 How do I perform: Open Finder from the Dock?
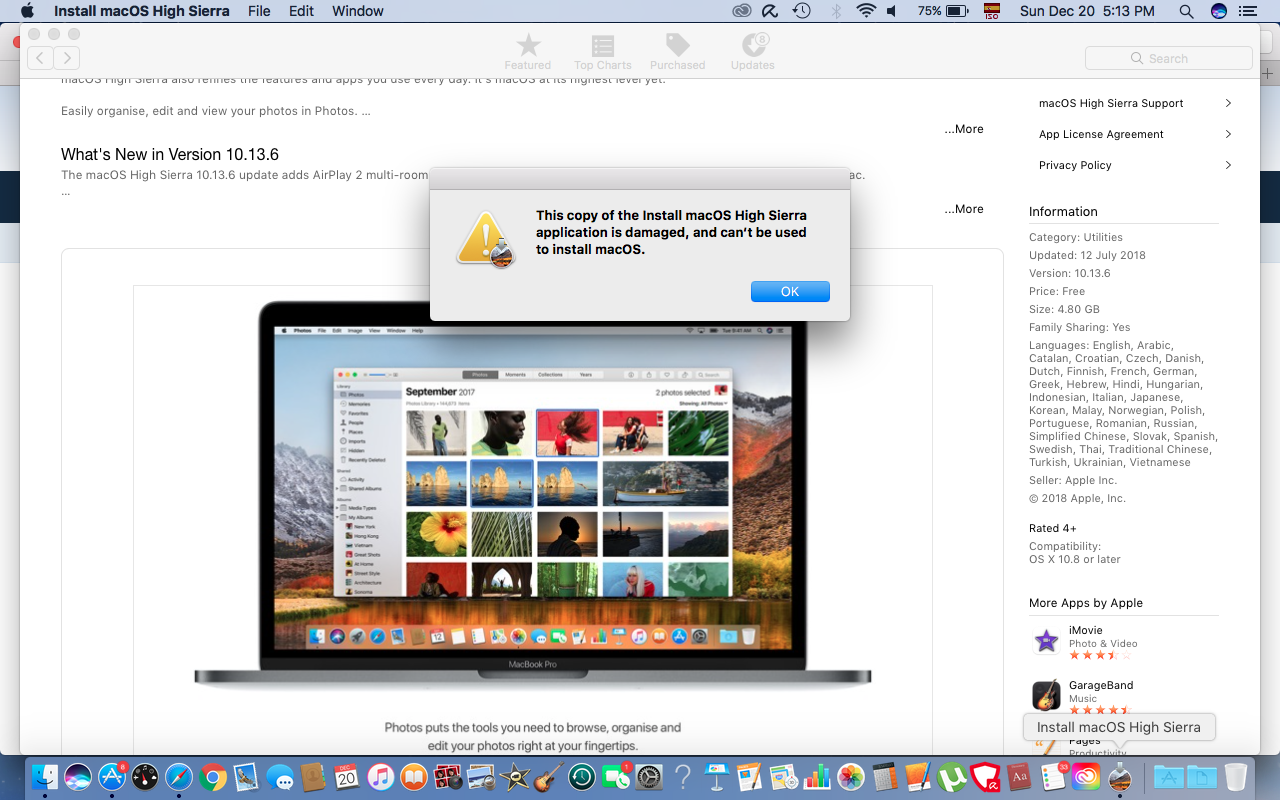[x=45, y=777]
